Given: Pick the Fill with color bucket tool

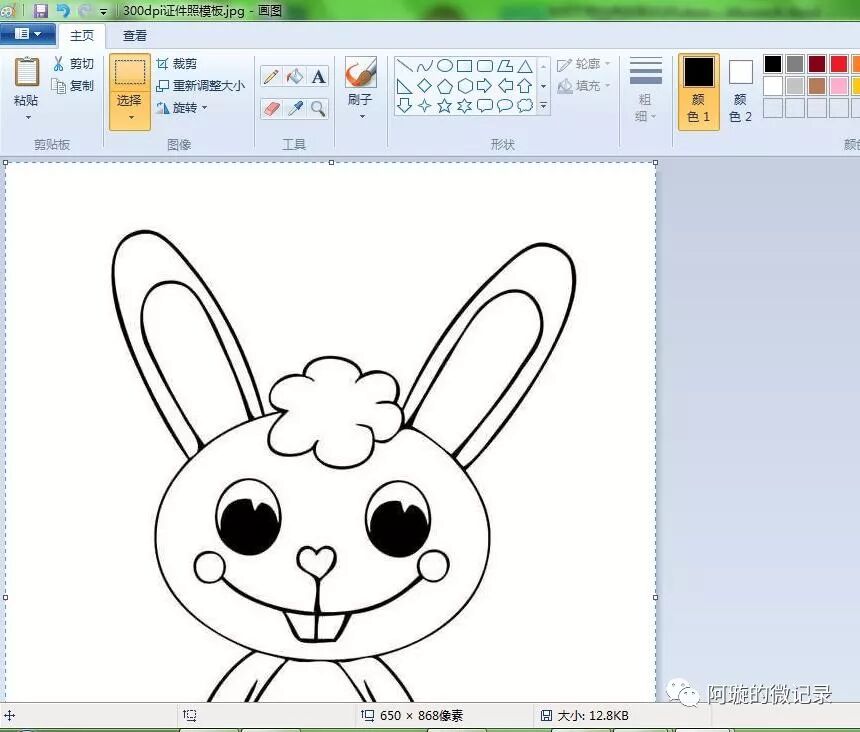Looking at the screenshot, I should coord(295,77).
